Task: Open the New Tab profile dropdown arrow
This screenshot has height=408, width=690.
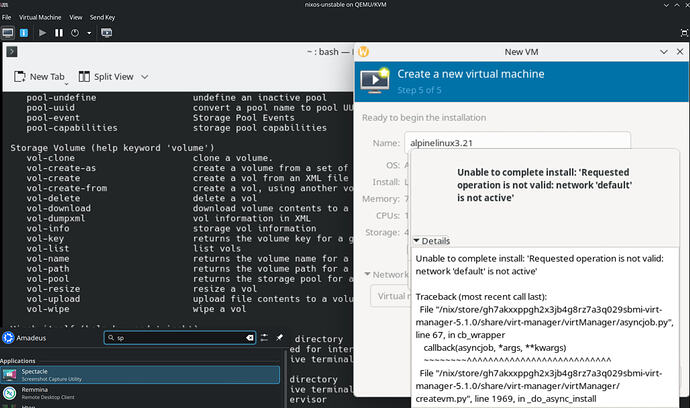Action: 66,83
